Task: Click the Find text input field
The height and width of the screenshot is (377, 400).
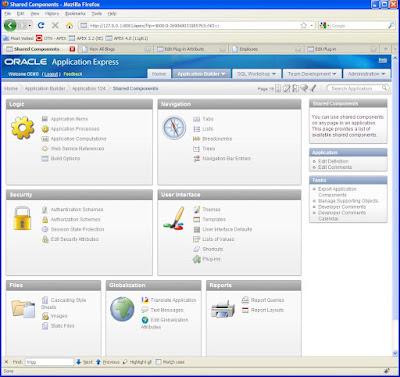Action: 49,362
